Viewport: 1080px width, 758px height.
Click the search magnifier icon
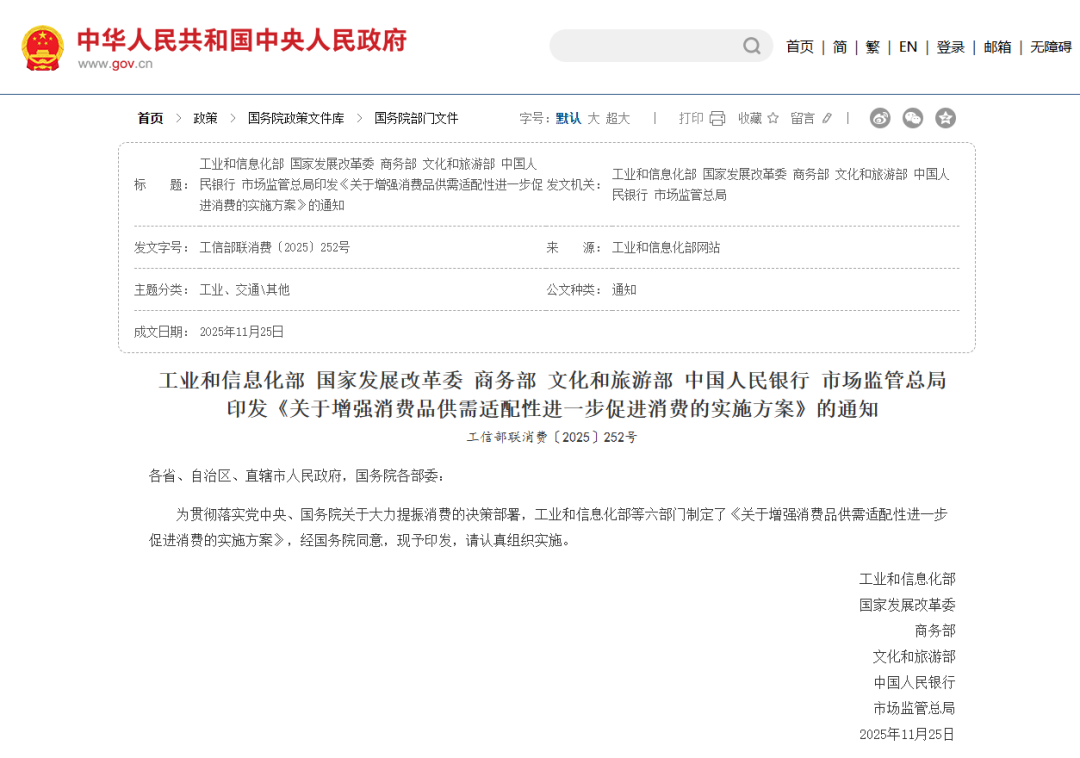click(751, 46)
